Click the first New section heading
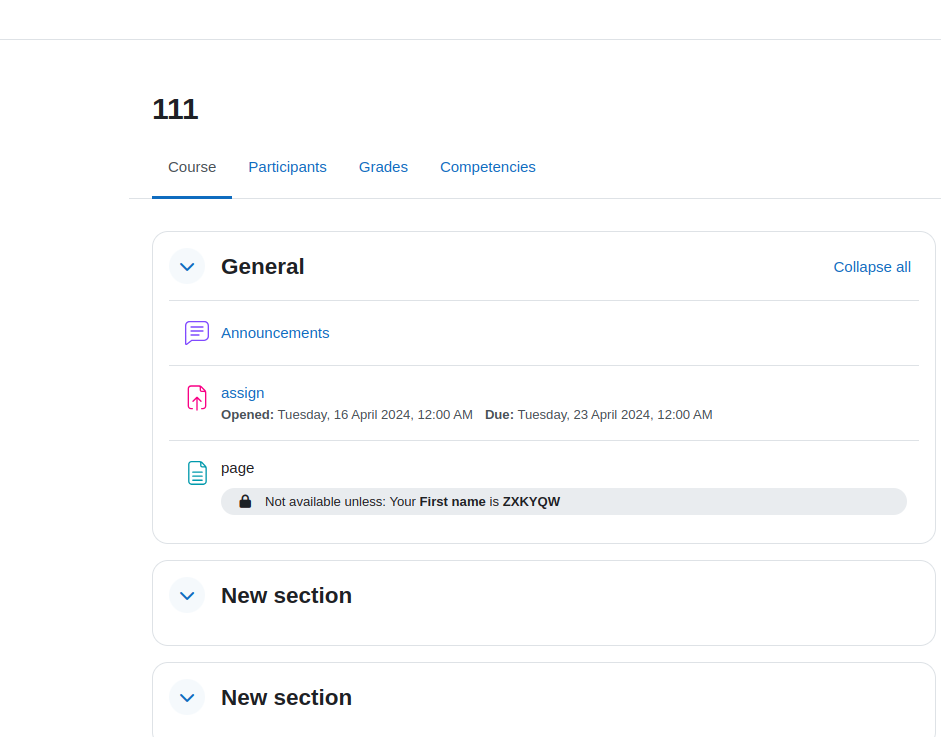This screenshot has height=737, width=941. pos(286,595)
